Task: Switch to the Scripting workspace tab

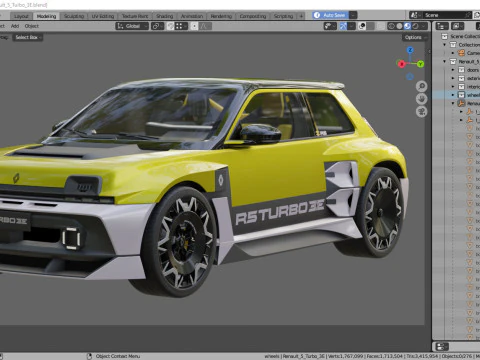Action: (283, 16)
